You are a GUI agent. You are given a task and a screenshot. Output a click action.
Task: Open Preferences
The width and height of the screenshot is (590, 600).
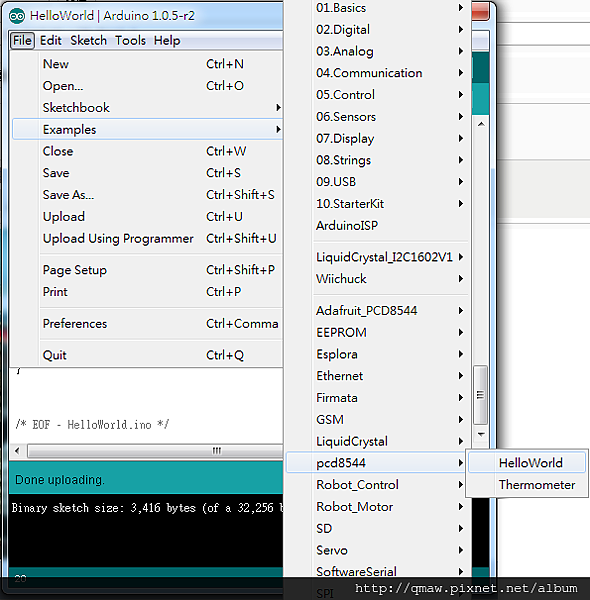148,324
